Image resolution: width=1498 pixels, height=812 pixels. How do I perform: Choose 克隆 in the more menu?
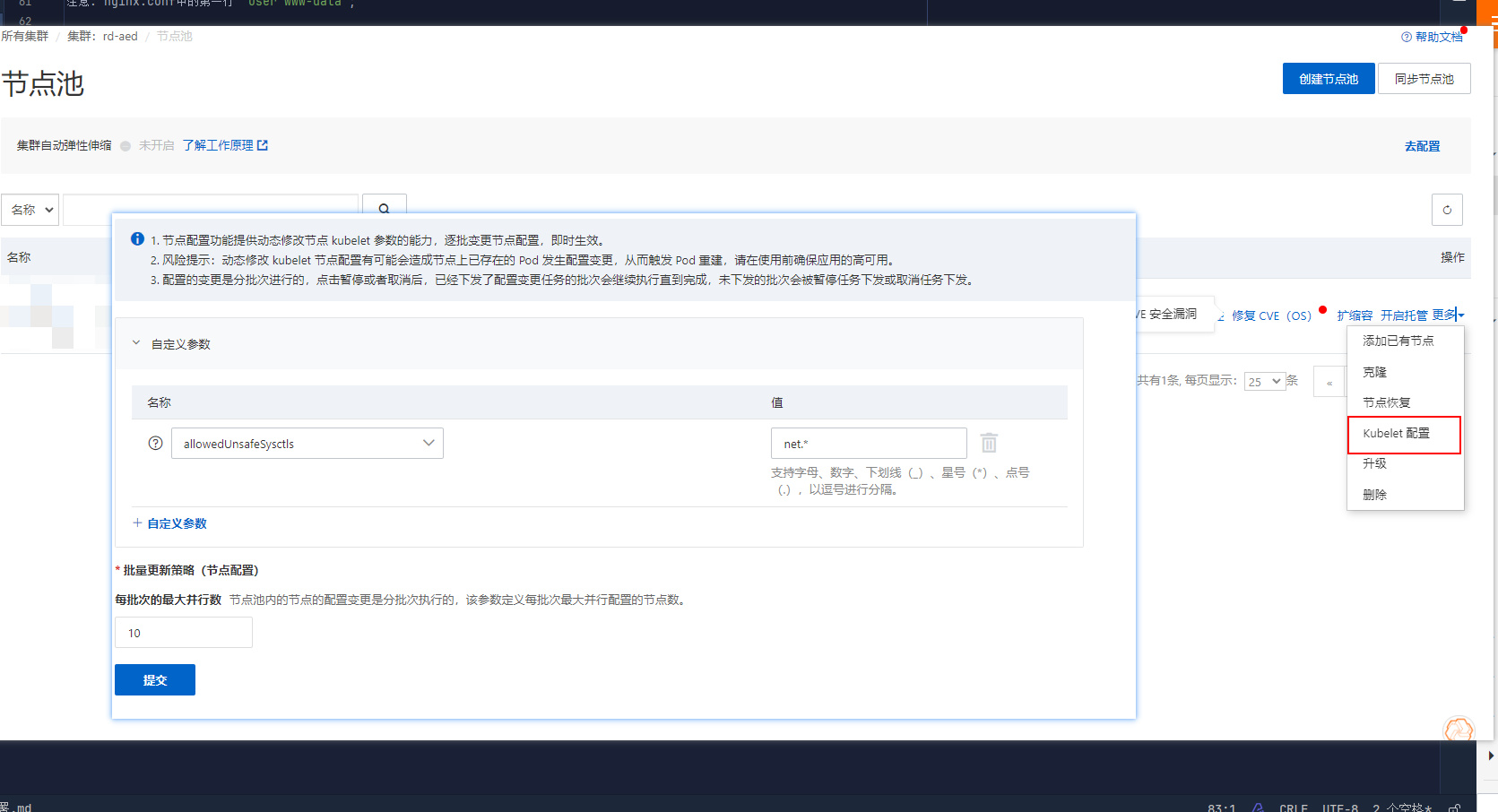[x=1374, y=372]
